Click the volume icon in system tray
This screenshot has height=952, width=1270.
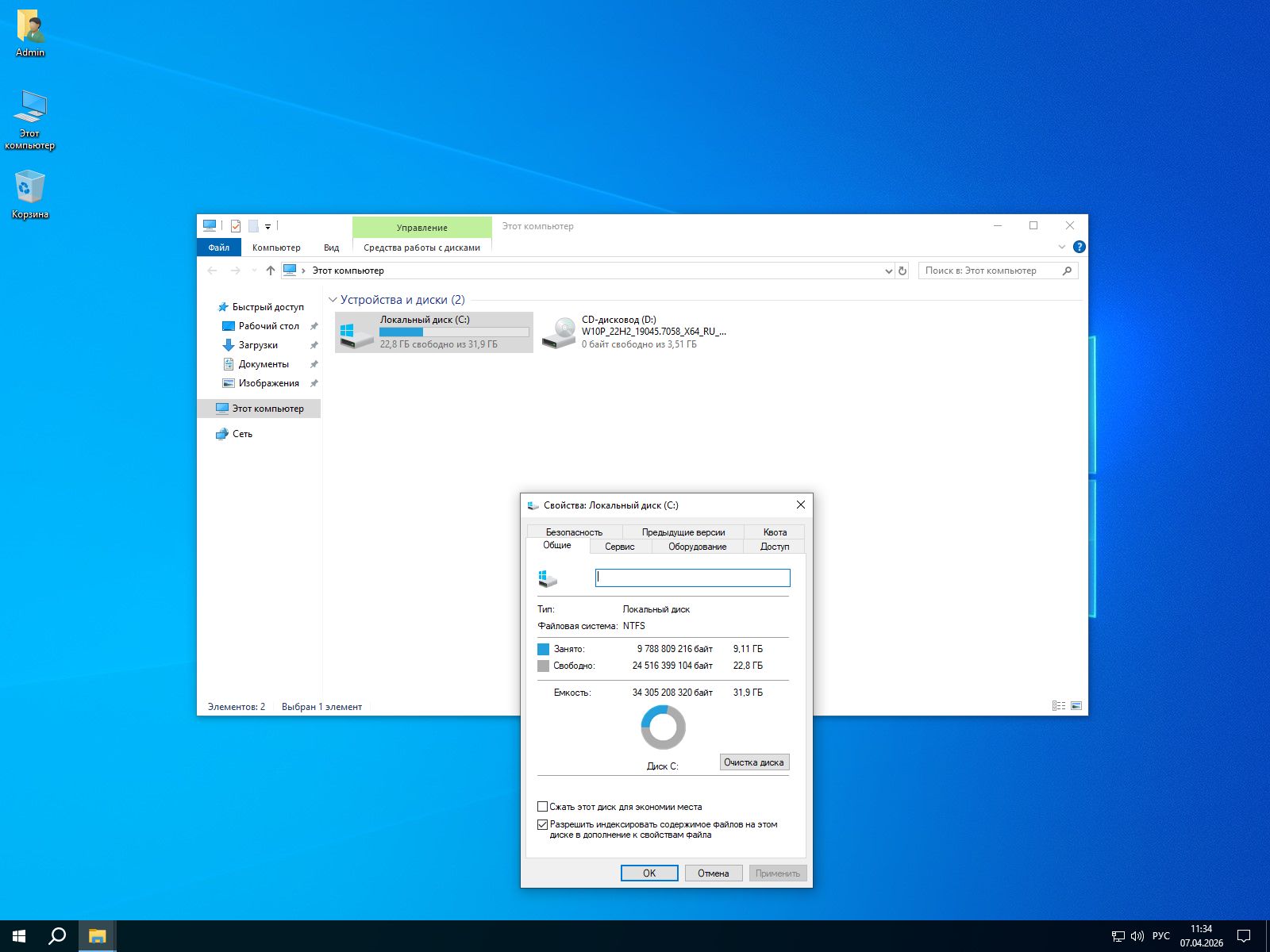point(1137,936)
